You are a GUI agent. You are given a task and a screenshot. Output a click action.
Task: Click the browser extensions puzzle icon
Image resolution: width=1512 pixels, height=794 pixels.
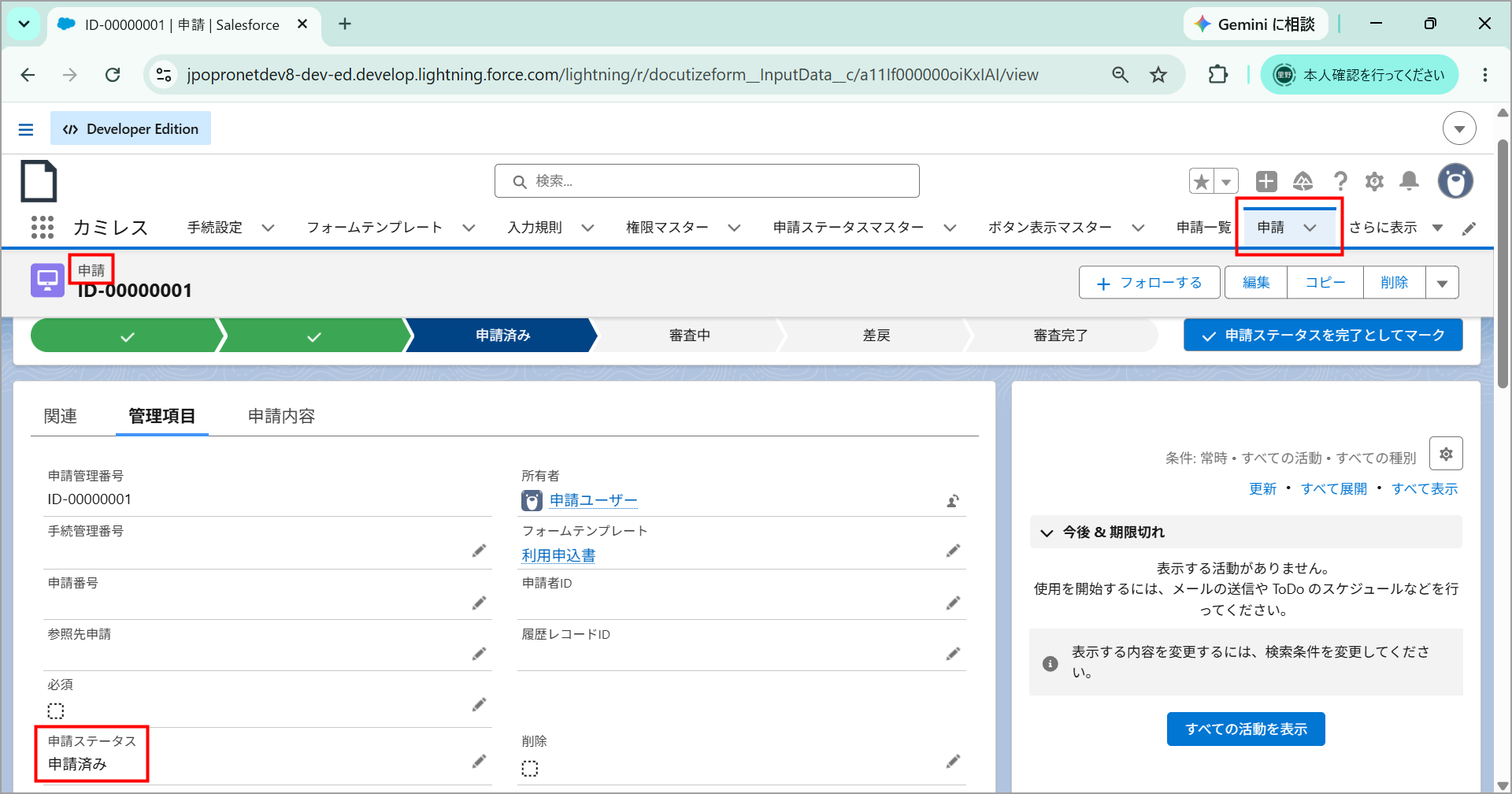[1218, 75]
